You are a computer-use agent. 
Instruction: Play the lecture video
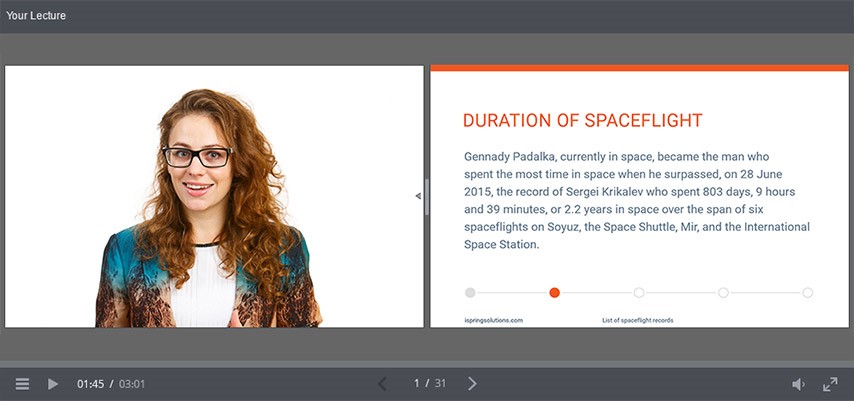pyautogui.click(x=53, y=384)
